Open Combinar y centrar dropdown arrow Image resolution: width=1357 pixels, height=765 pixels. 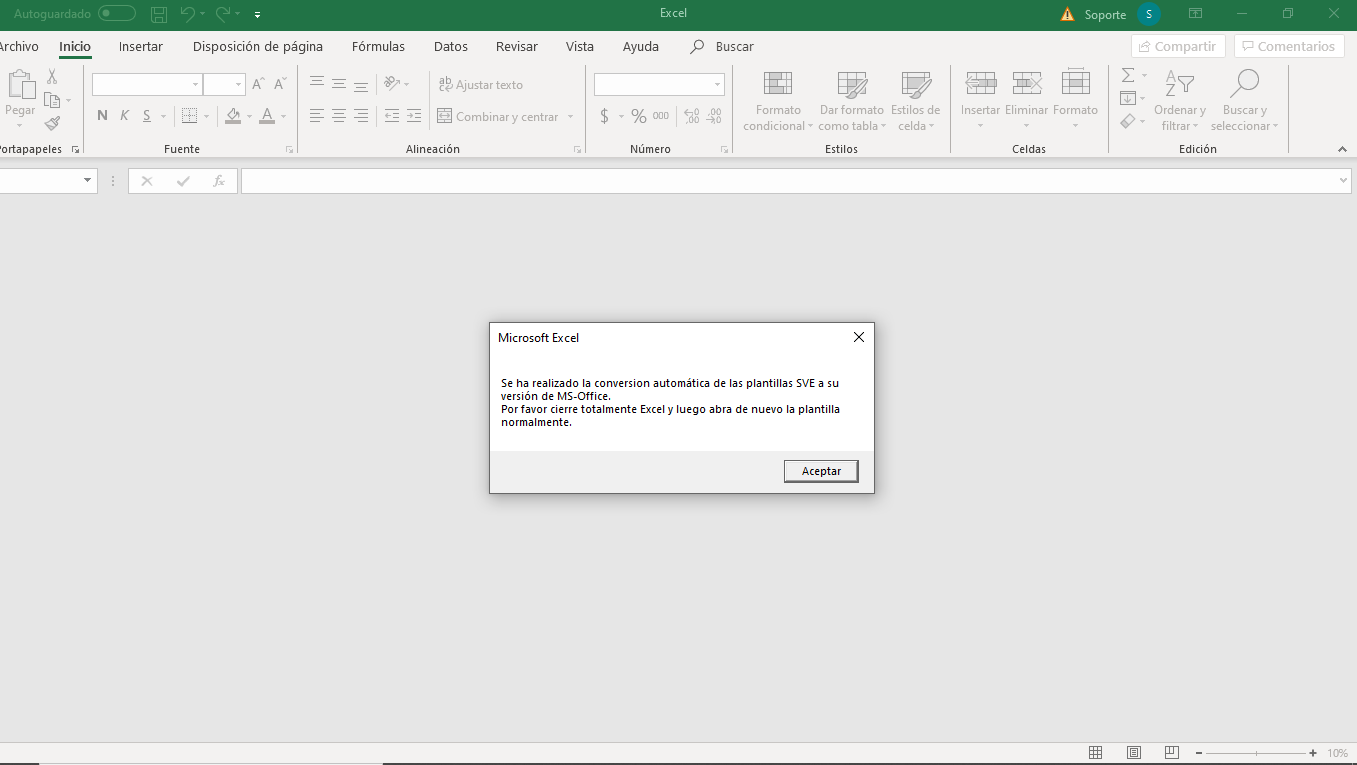[571, 117]
